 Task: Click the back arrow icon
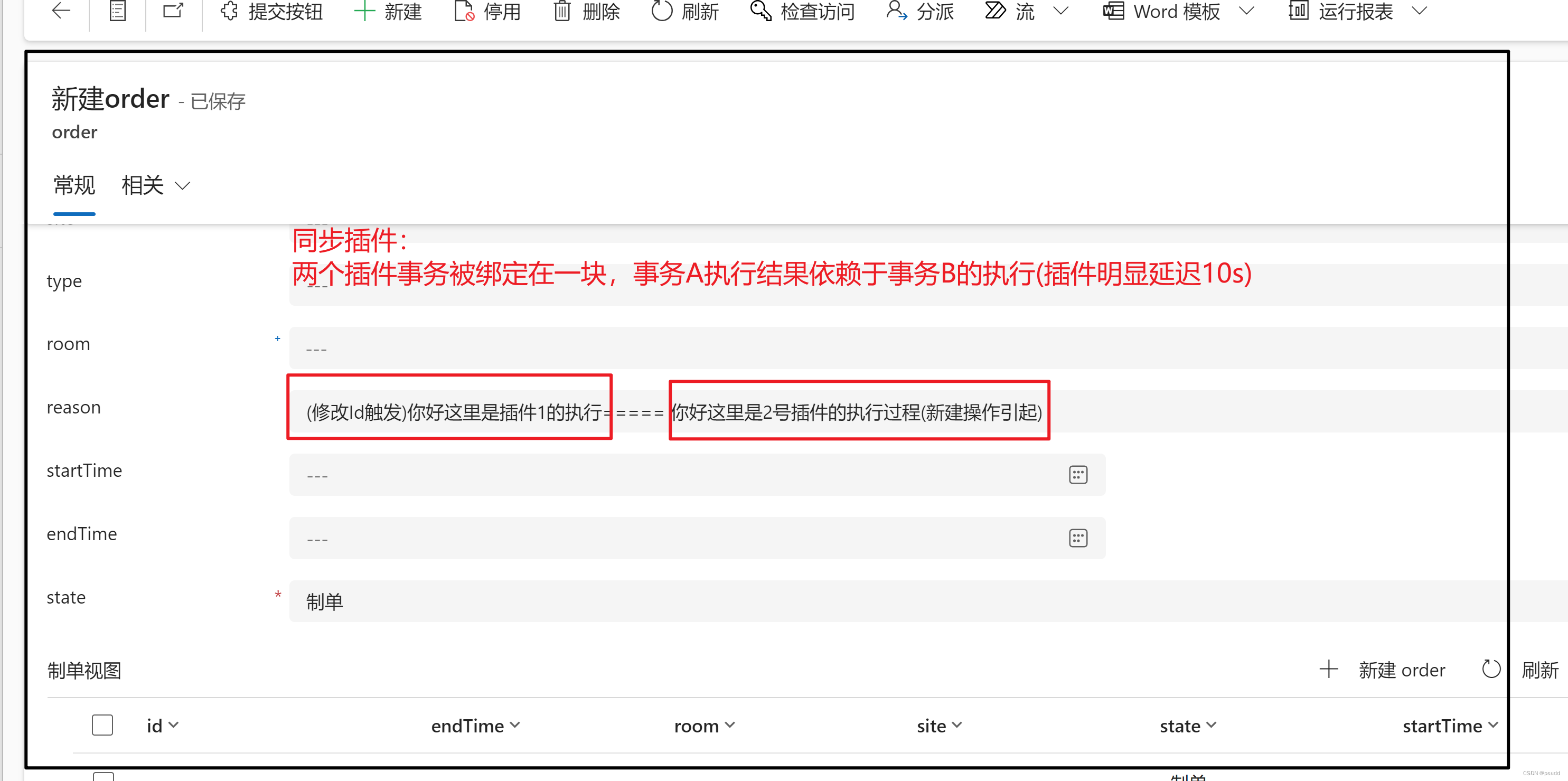click(61, 11)
